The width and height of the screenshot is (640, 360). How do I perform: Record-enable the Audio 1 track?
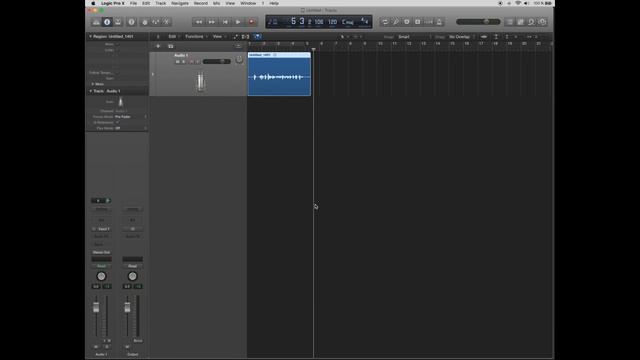[x=191, y=62]
